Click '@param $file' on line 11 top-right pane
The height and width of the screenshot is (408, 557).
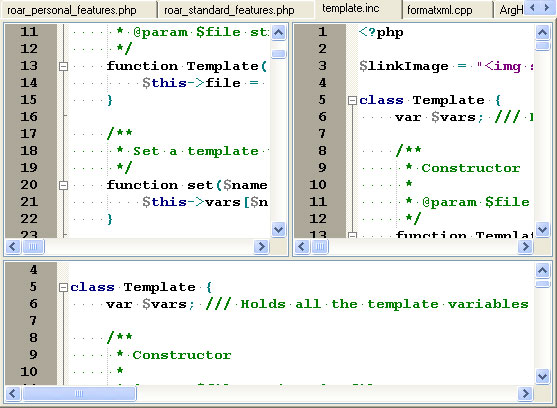(x=476, y=202)
